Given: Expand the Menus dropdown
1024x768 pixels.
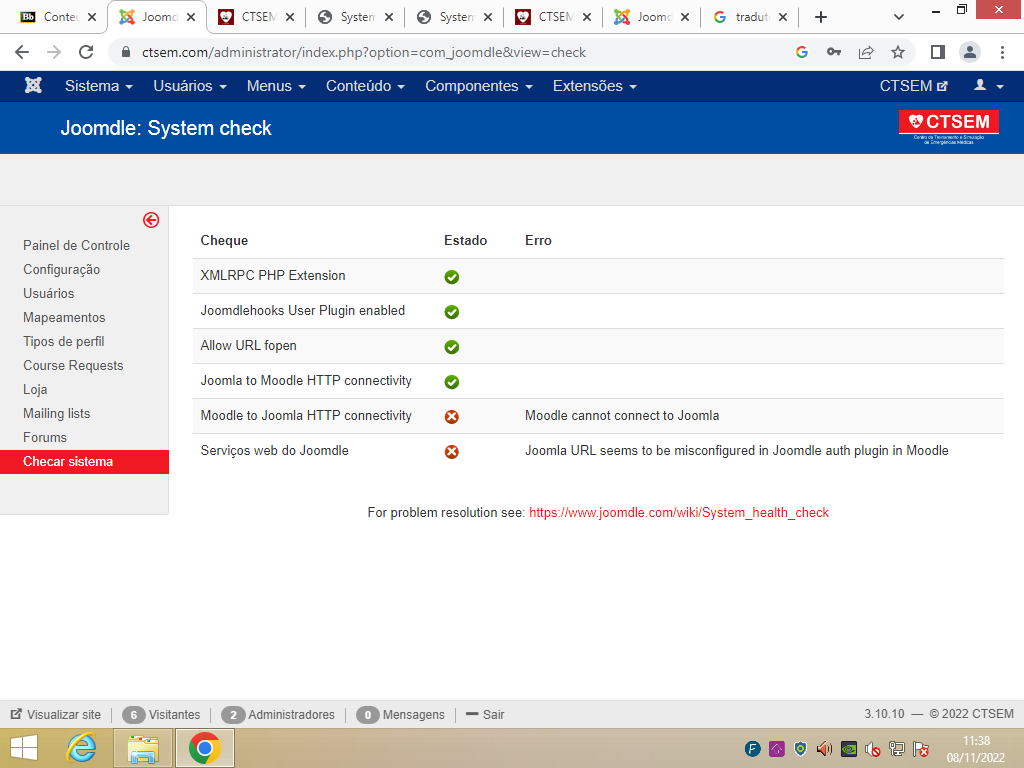Looking at the screenshot, I should click(276, 86).
